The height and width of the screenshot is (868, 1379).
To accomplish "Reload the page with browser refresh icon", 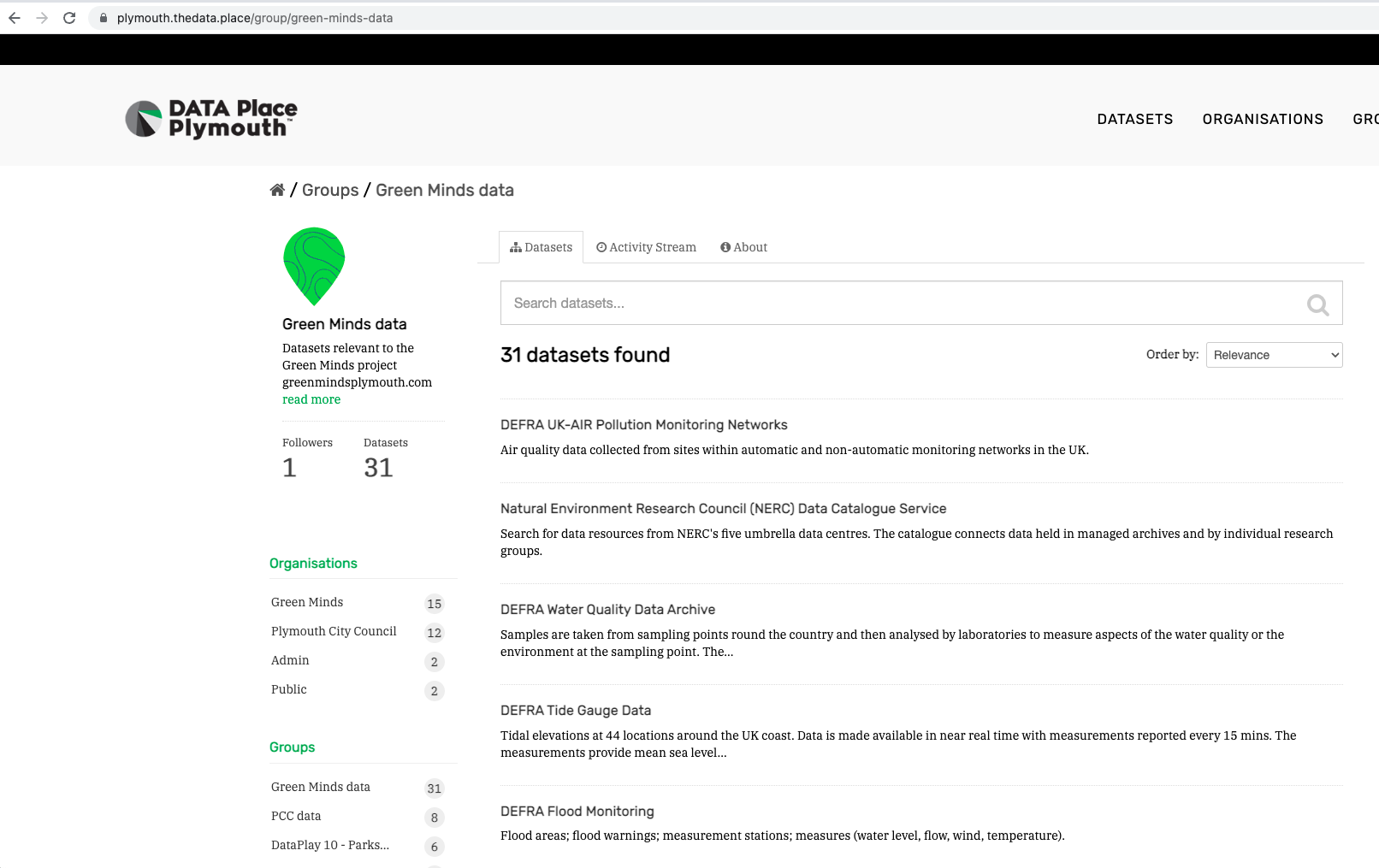I will point(69,18).
